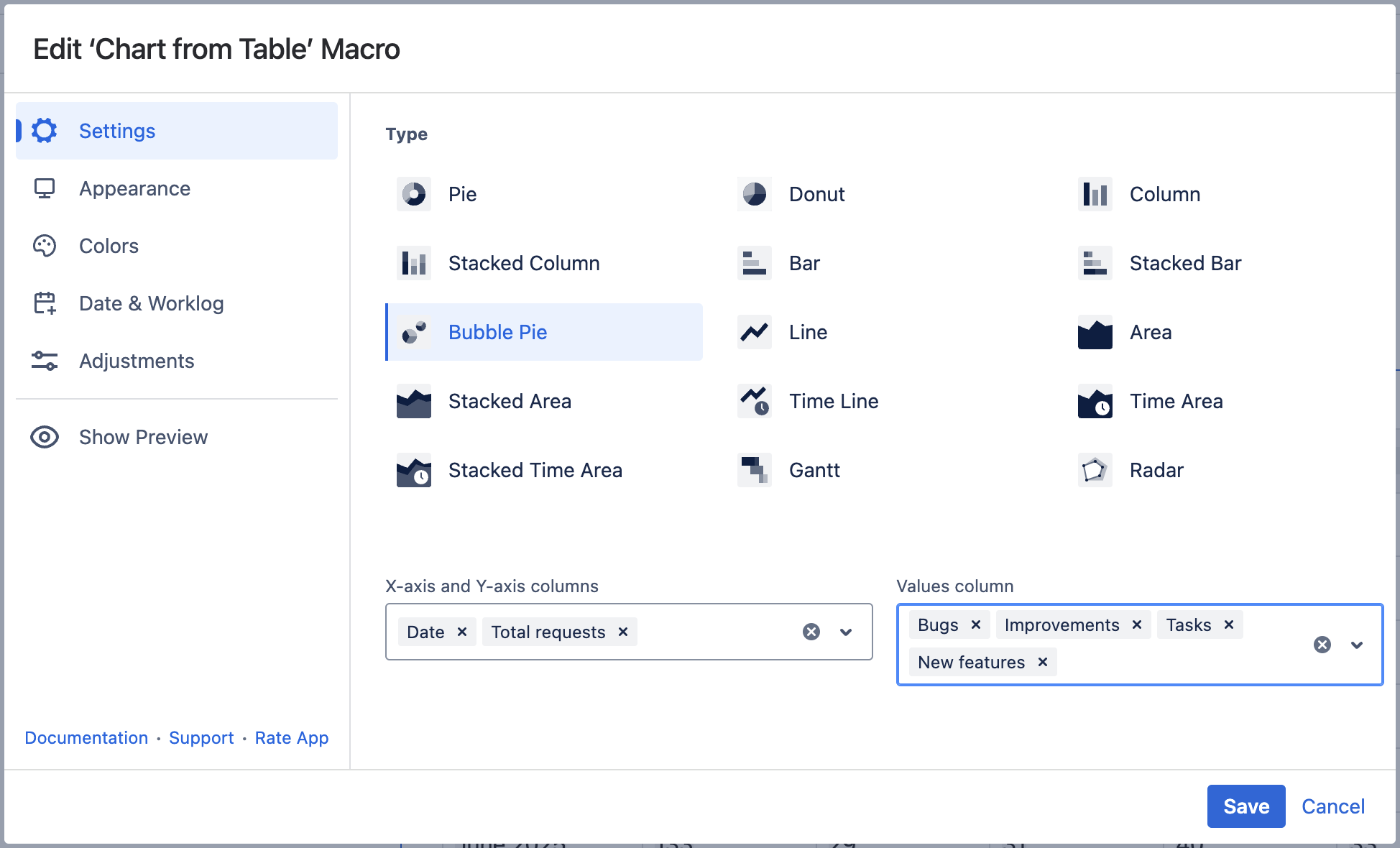This screenshot has height=848, width=1400.
Task: Pick the Stacked Time Area icon
Action: click(x=413, y=470)
